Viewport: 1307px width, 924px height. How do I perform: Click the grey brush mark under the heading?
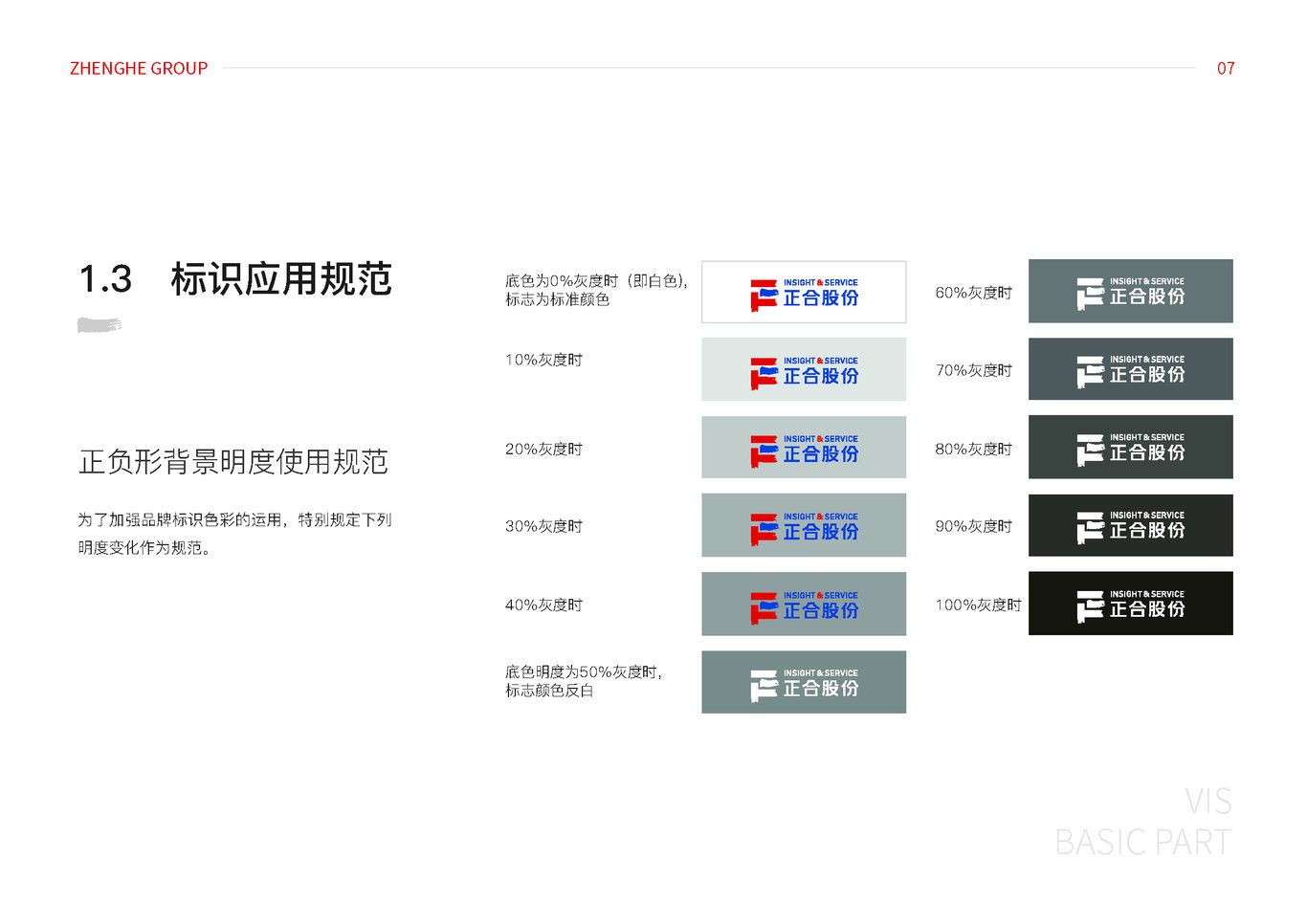[x=100, y=325]
